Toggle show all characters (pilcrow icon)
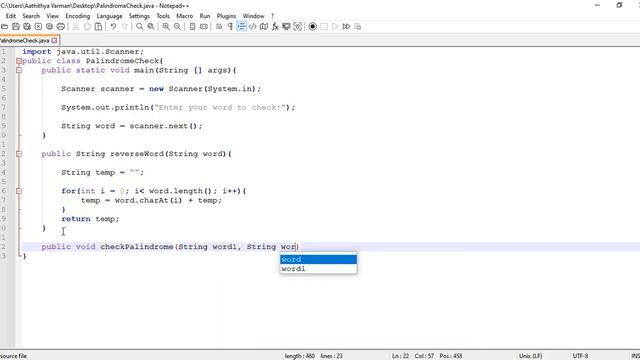The width and height of the screenshot is (640, 360). (x=230, y=27)
